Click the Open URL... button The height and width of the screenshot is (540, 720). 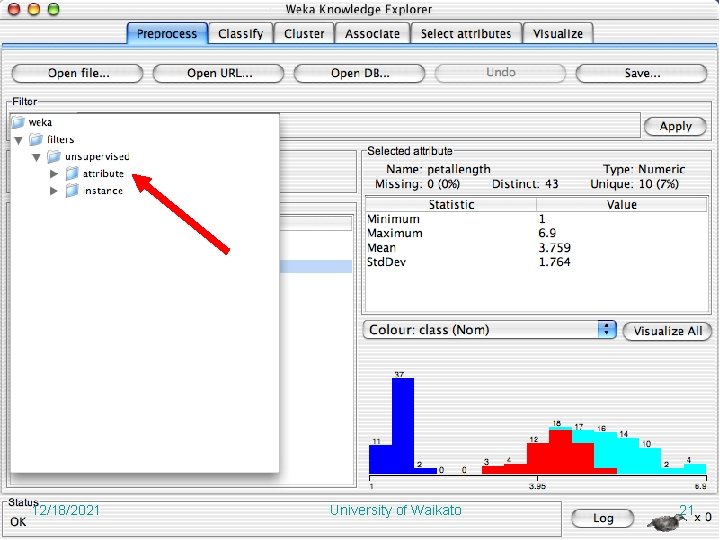click(x=219, y=73)
